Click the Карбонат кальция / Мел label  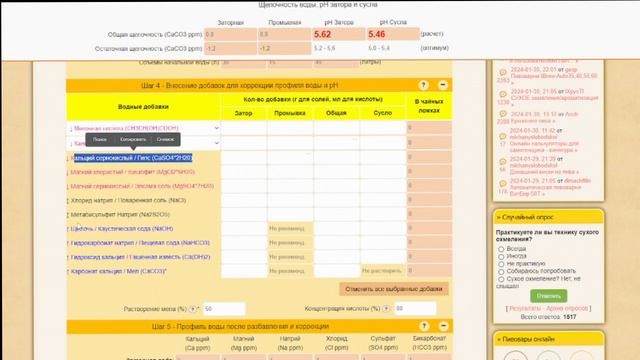118,271
